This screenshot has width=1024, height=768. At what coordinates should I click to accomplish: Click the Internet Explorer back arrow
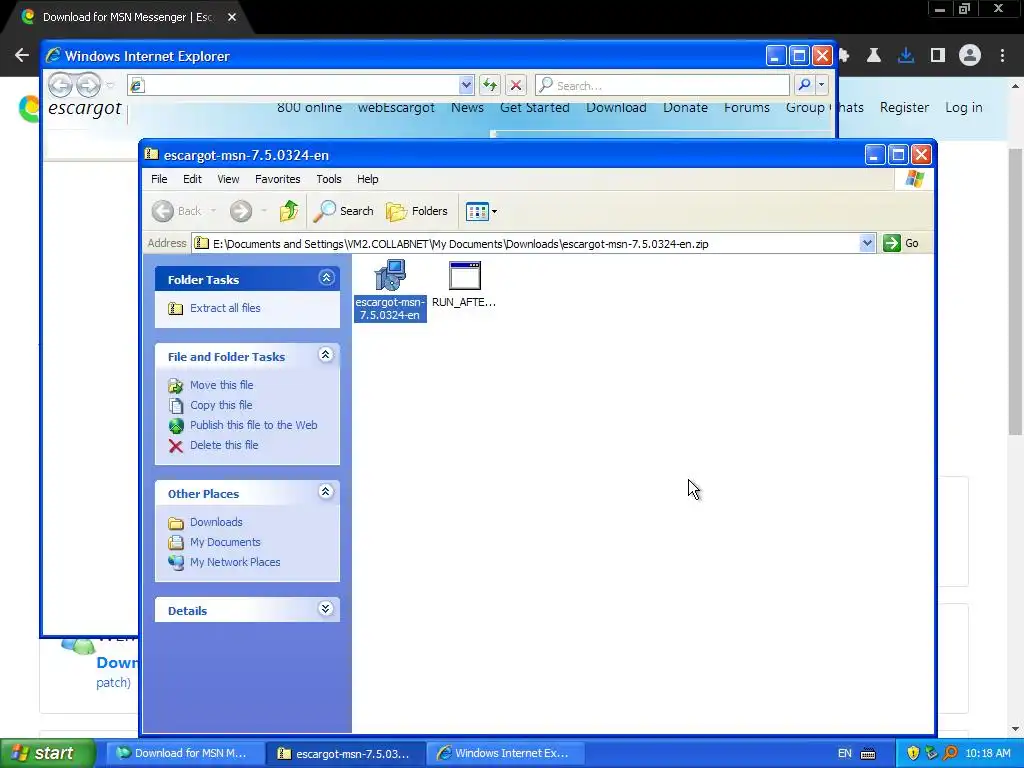tap(60, 85)
